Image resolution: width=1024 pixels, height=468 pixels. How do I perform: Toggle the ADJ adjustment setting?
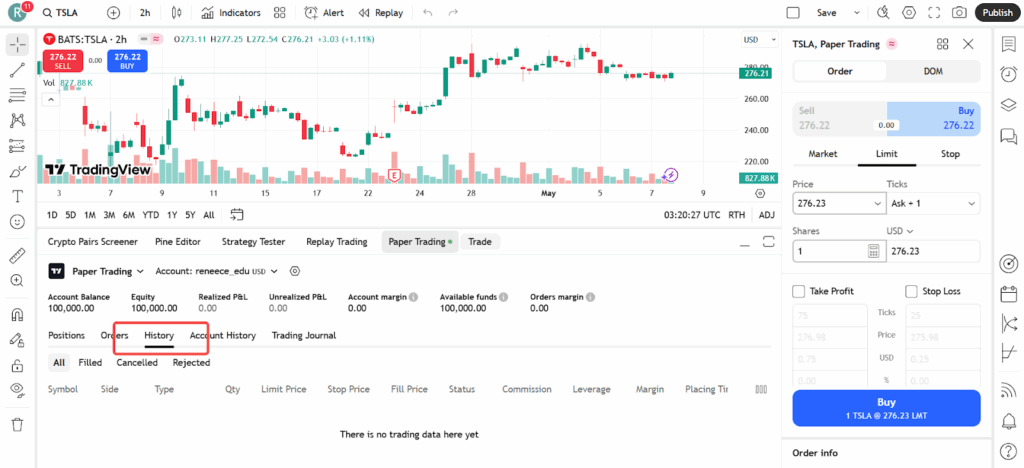point(766,215)
